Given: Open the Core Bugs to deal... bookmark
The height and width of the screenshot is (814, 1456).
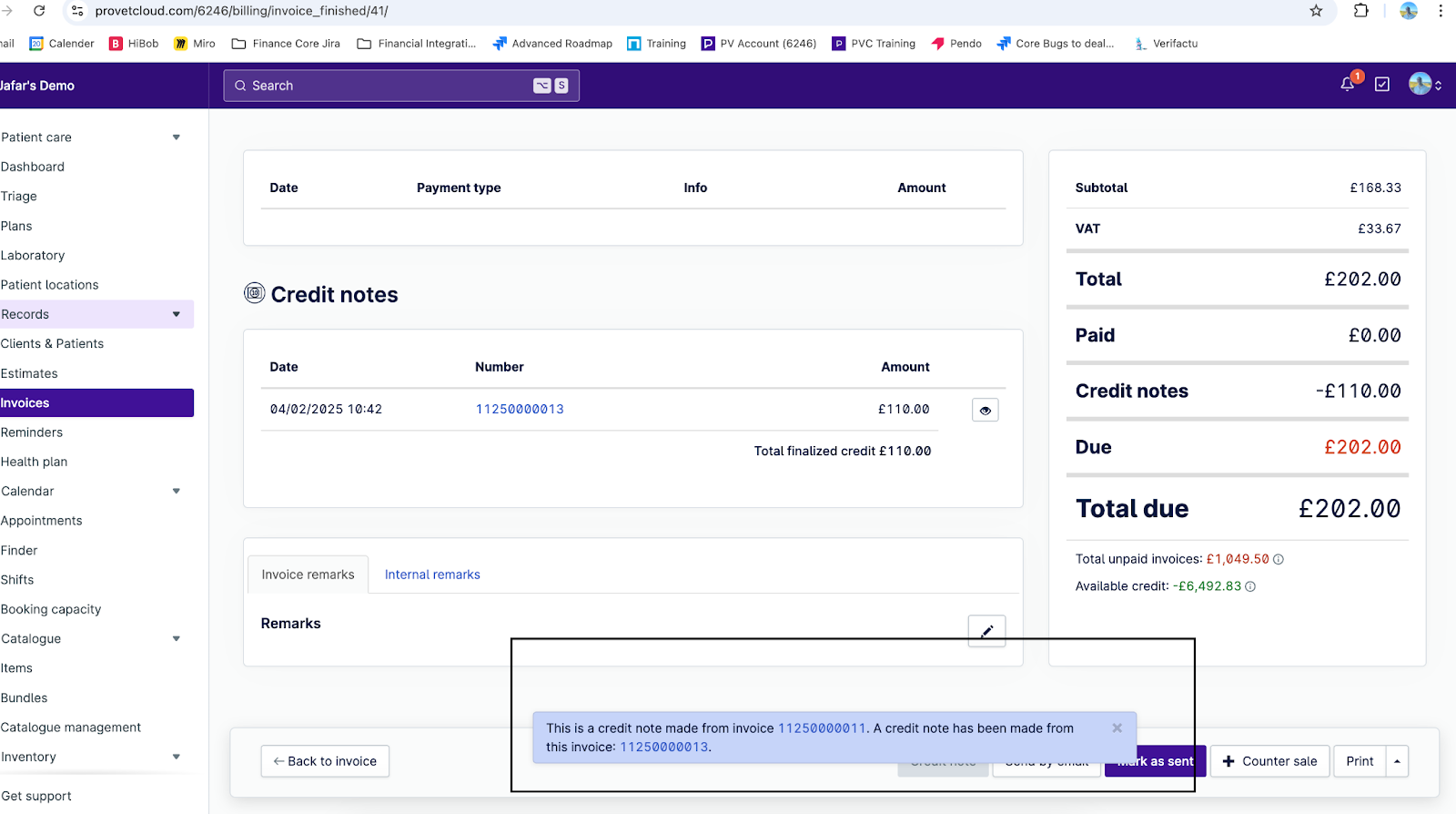Looking at the screenshot, I should 1056,44.
